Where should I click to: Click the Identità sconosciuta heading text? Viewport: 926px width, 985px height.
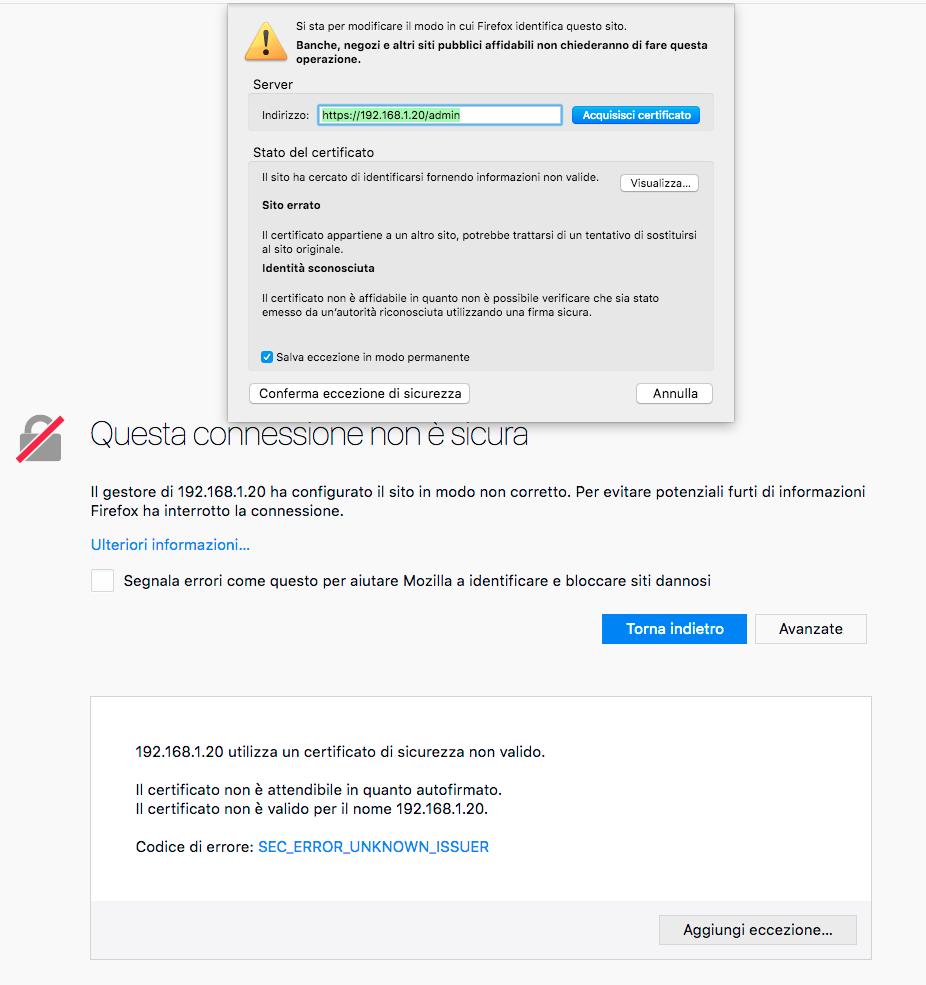point(318,268)
